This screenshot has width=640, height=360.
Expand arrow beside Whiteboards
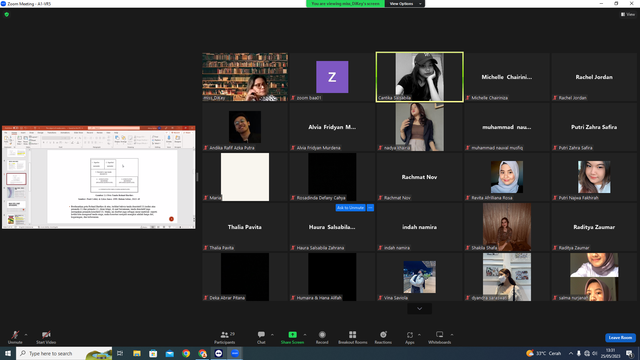pos(452,335)
